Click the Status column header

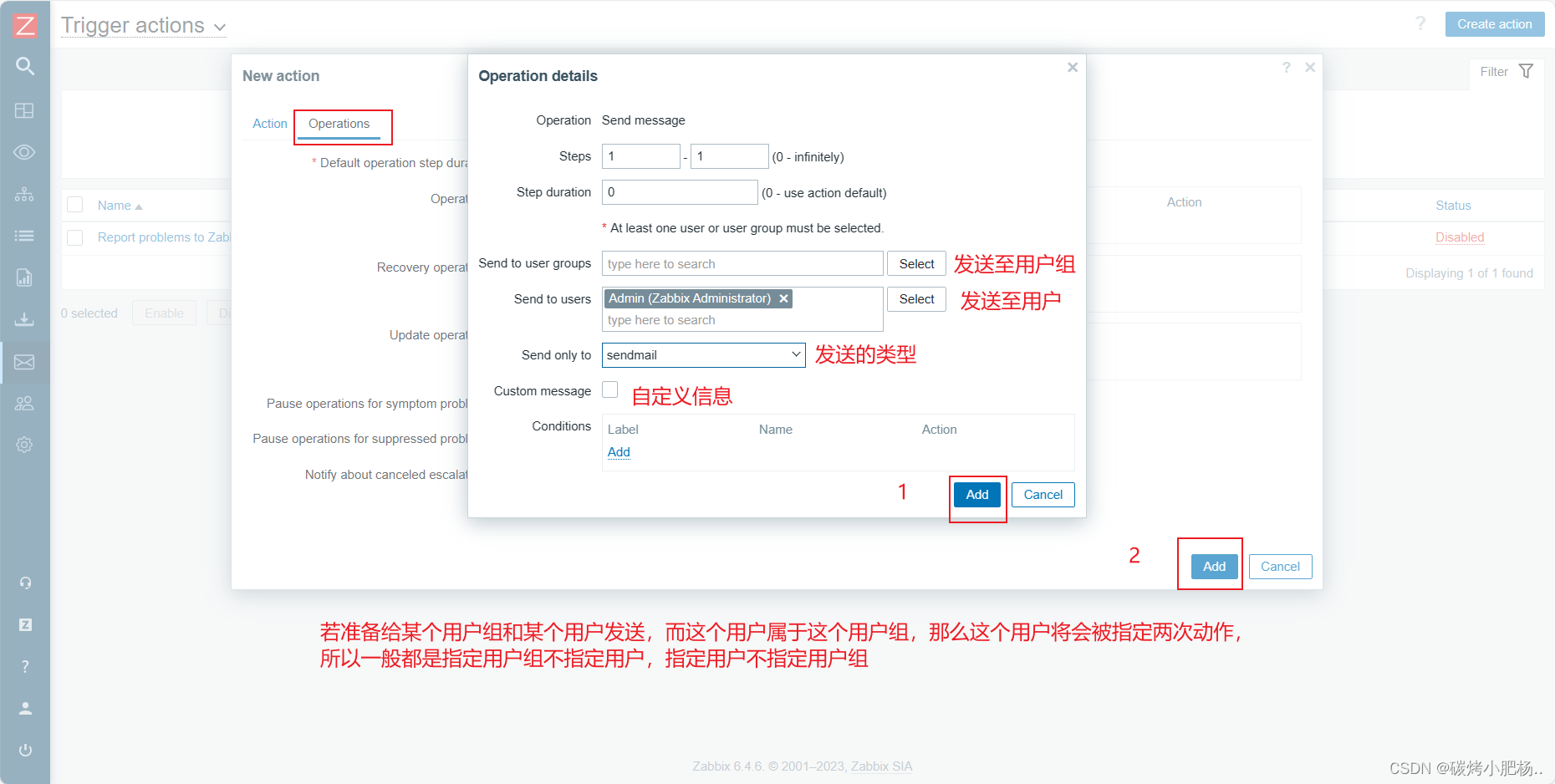(1453, 206)
